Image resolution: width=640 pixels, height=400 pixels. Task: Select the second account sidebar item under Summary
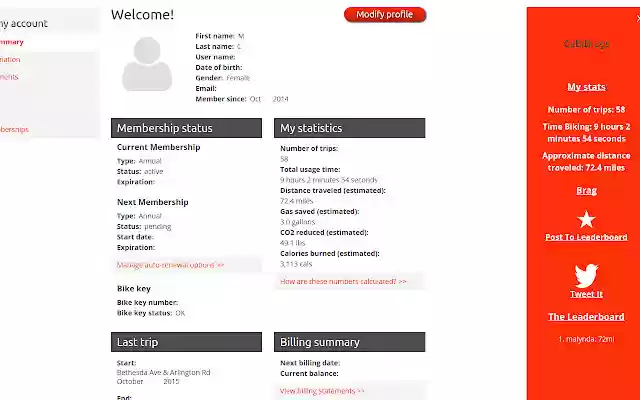click(10, 60)
